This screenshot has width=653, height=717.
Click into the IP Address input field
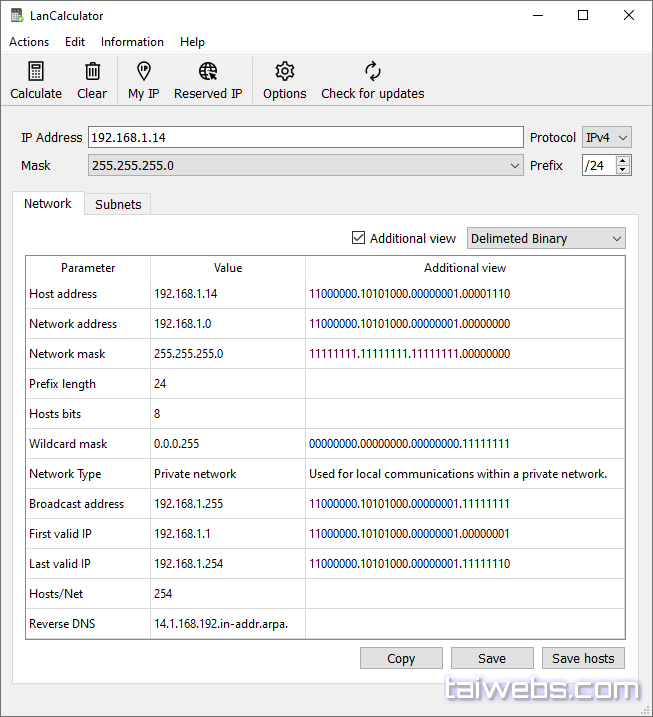tap(305, 137)
